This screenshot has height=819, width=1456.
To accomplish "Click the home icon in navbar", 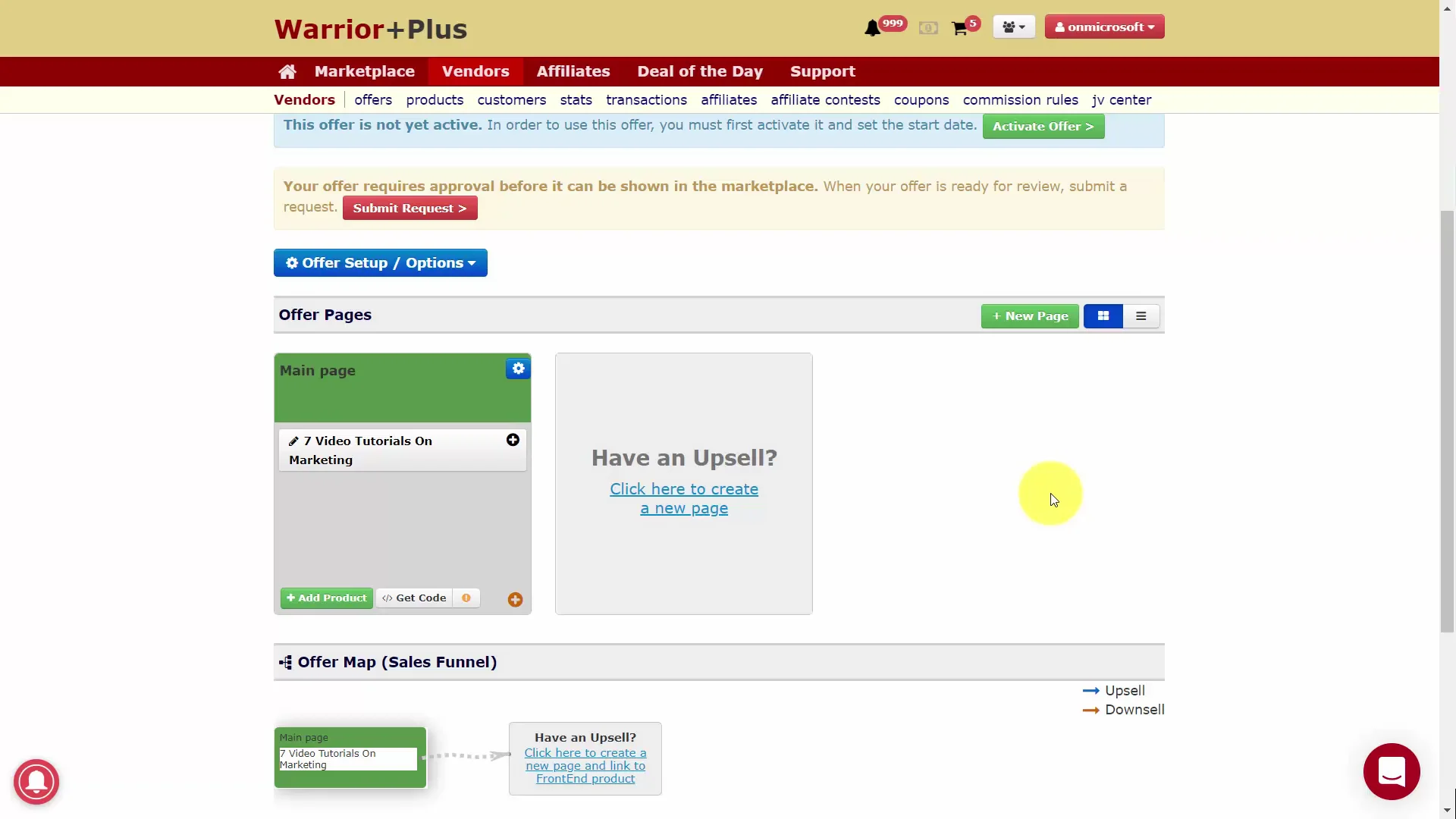I will 287,72.
